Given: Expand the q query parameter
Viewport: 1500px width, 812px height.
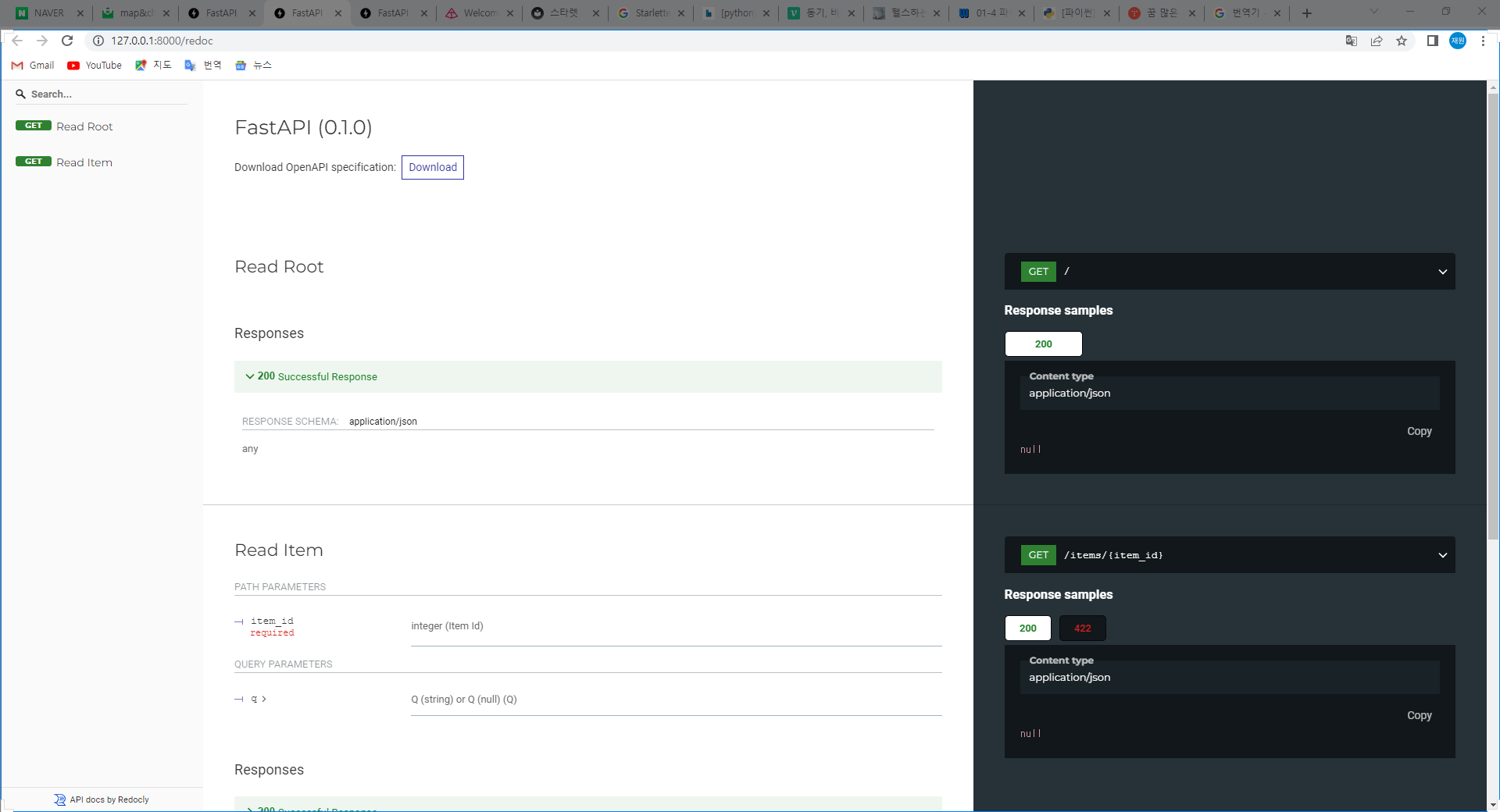Looking at the screenshot, I should tap(259, 700).
